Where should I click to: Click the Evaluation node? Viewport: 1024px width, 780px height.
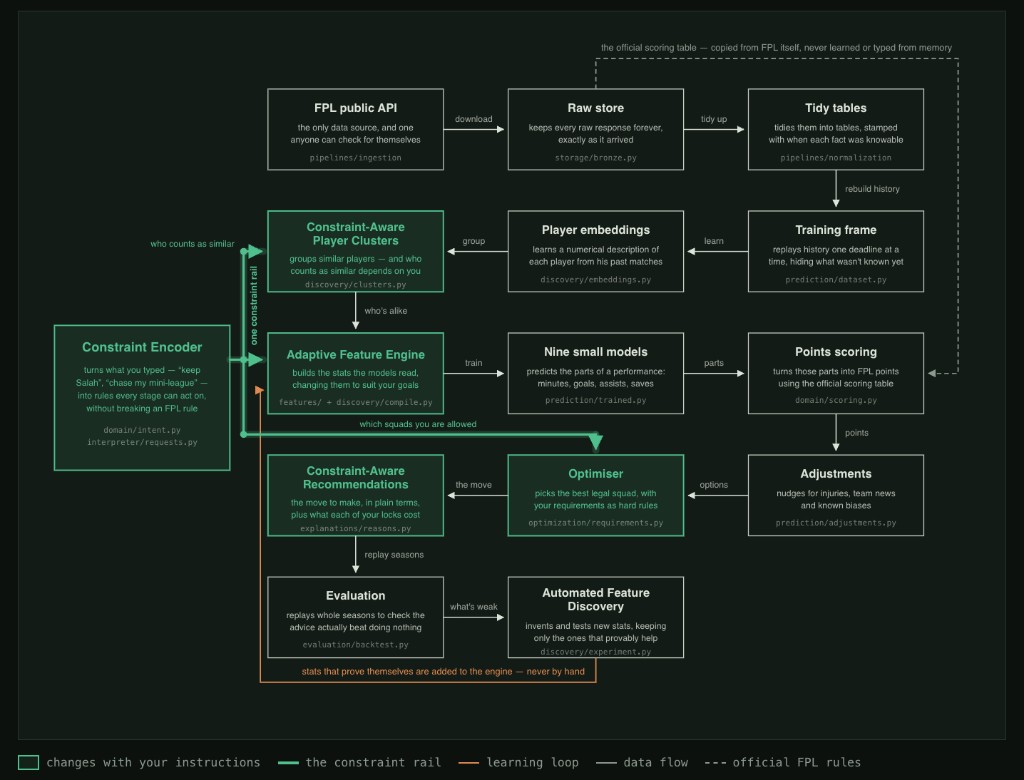[355, 617]
